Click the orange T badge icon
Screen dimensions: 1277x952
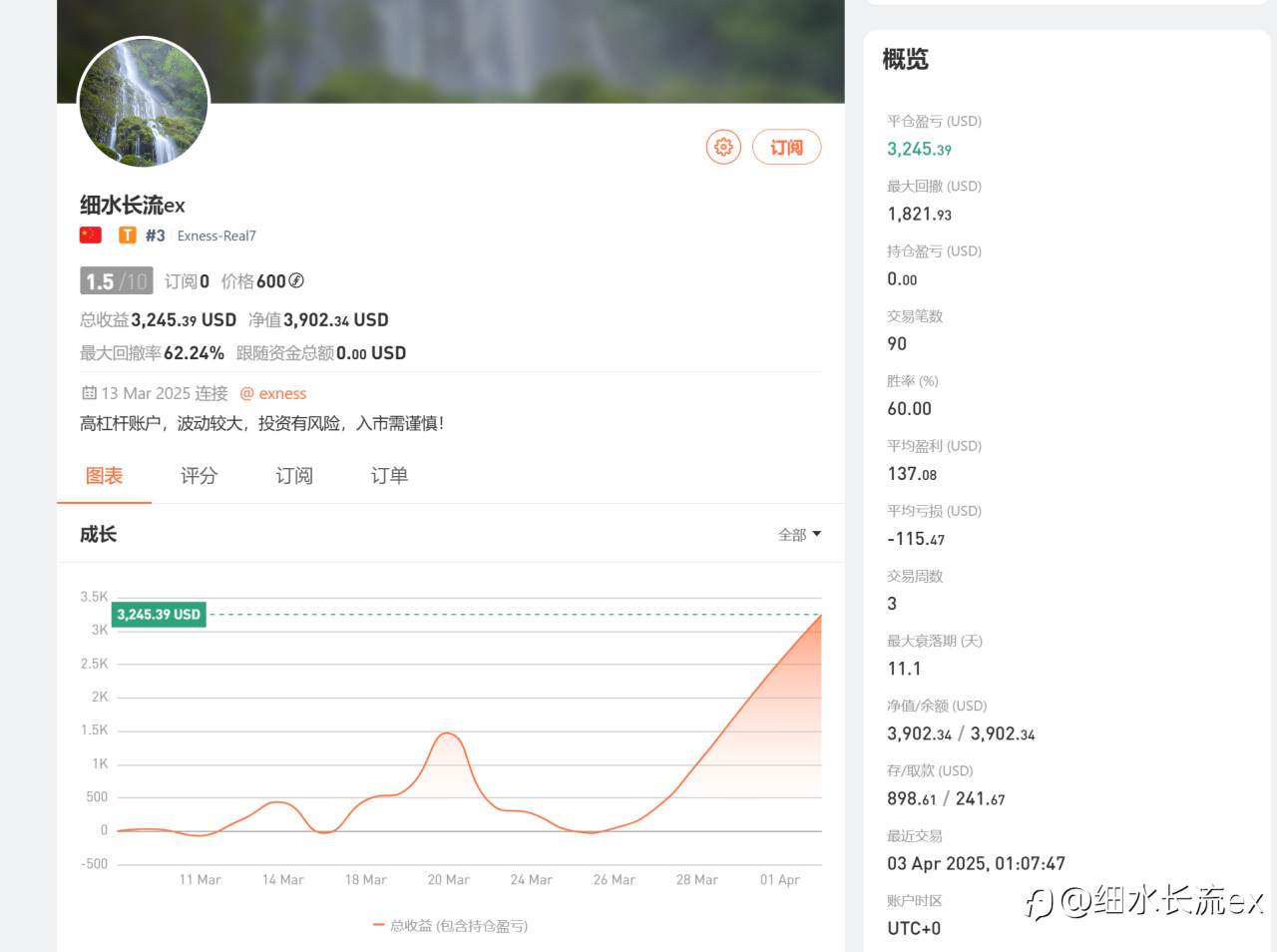point(128,236)
